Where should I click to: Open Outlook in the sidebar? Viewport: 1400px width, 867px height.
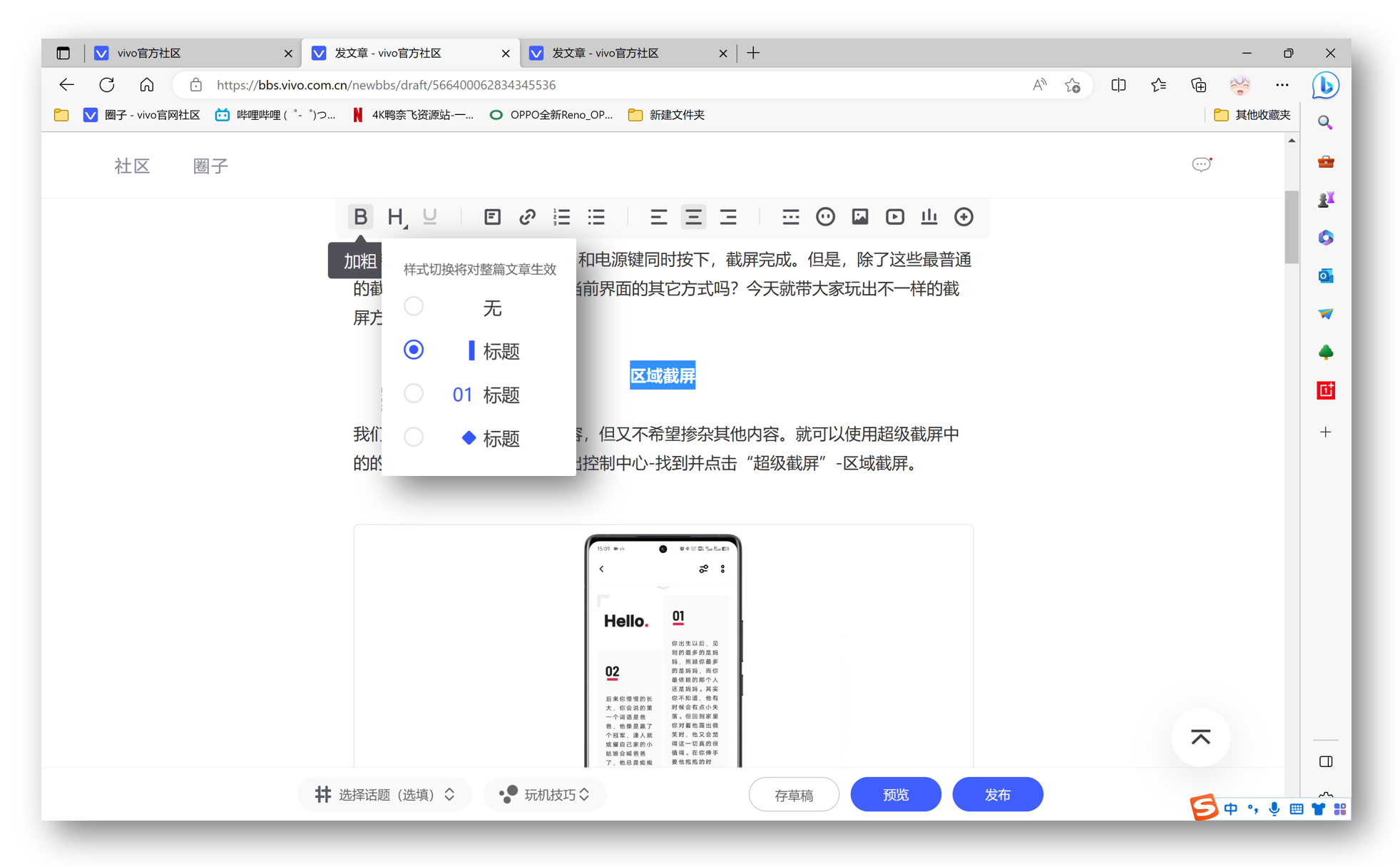point(1326,275)
